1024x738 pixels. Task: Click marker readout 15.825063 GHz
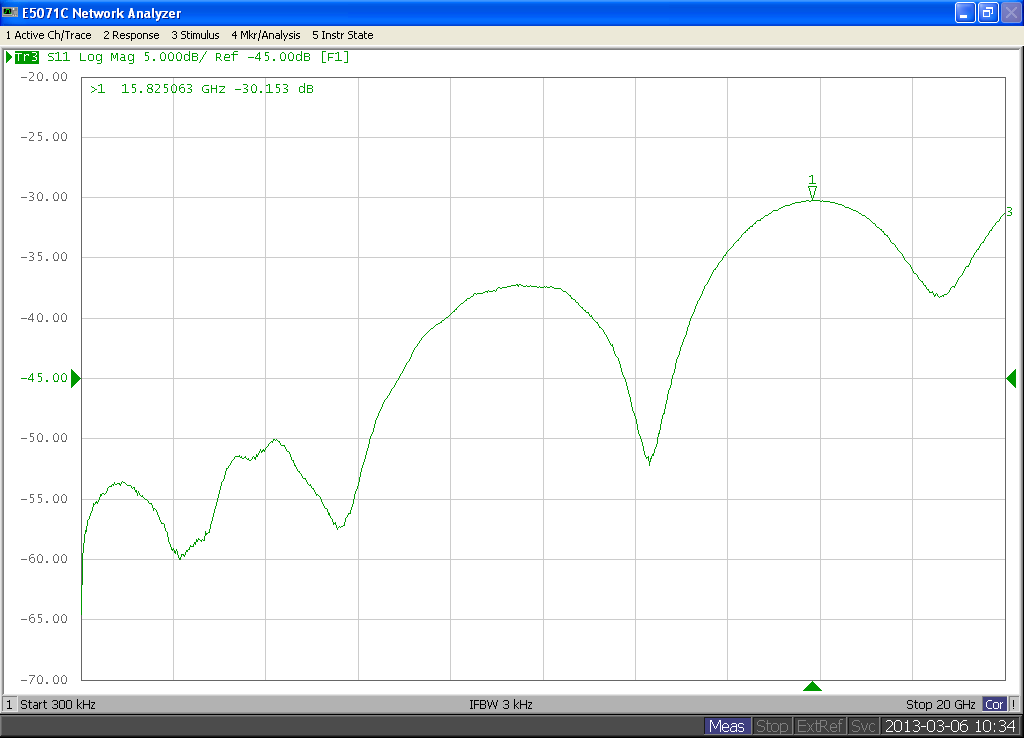173,89
